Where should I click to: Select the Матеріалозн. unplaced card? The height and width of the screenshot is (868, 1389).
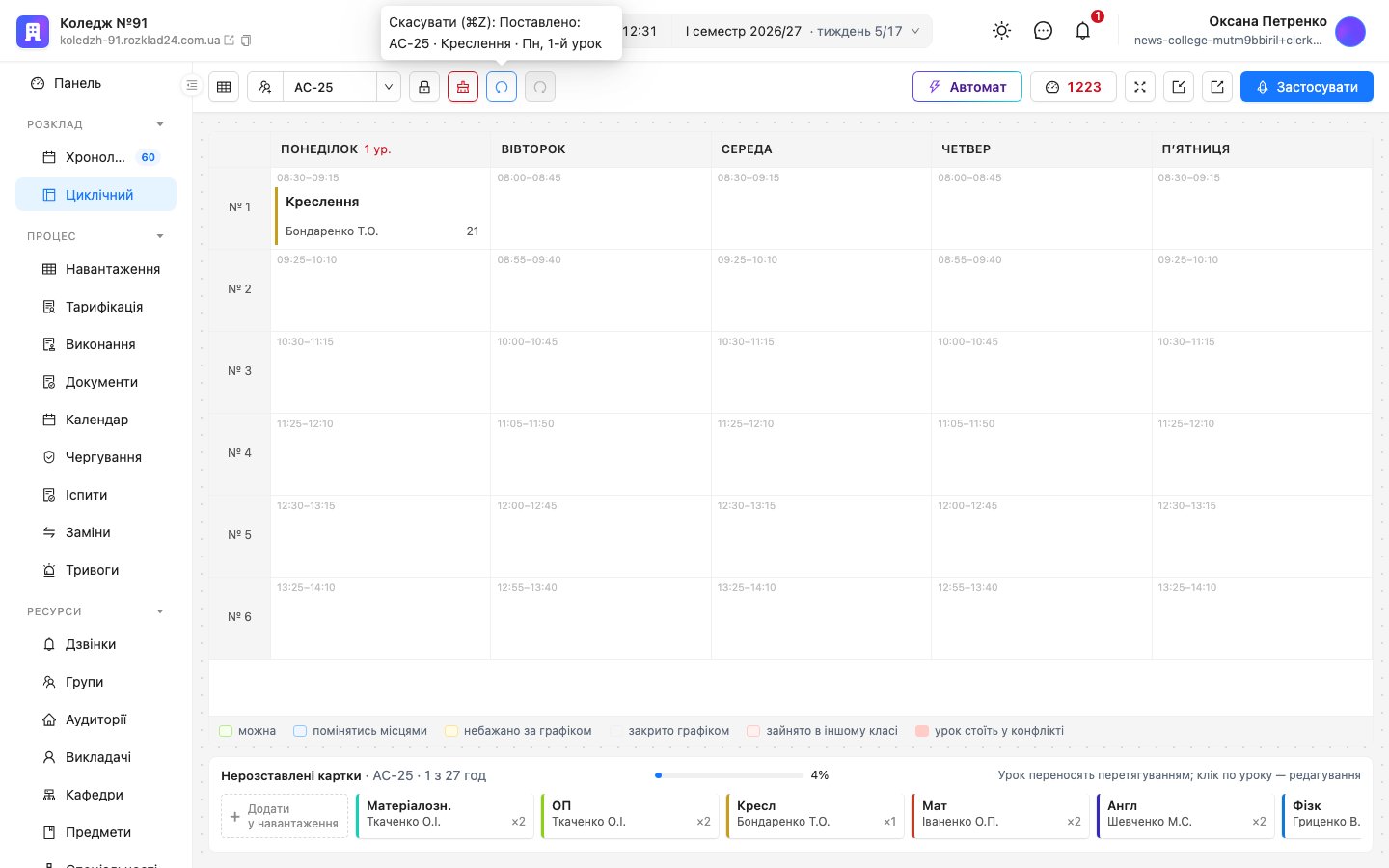[445, 816]
